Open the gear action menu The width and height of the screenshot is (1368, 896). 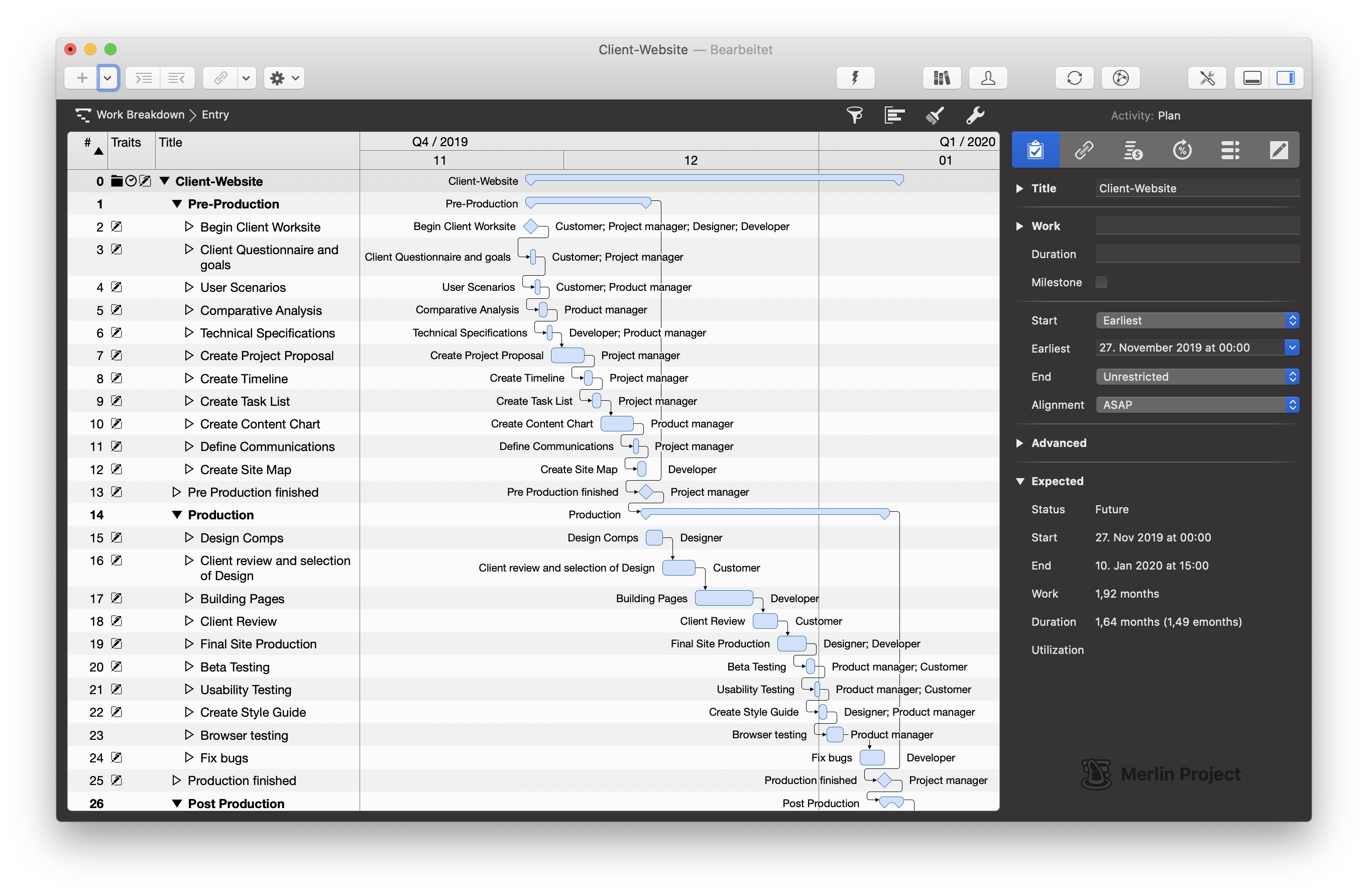pyautogui.click(x=284, y=77)
